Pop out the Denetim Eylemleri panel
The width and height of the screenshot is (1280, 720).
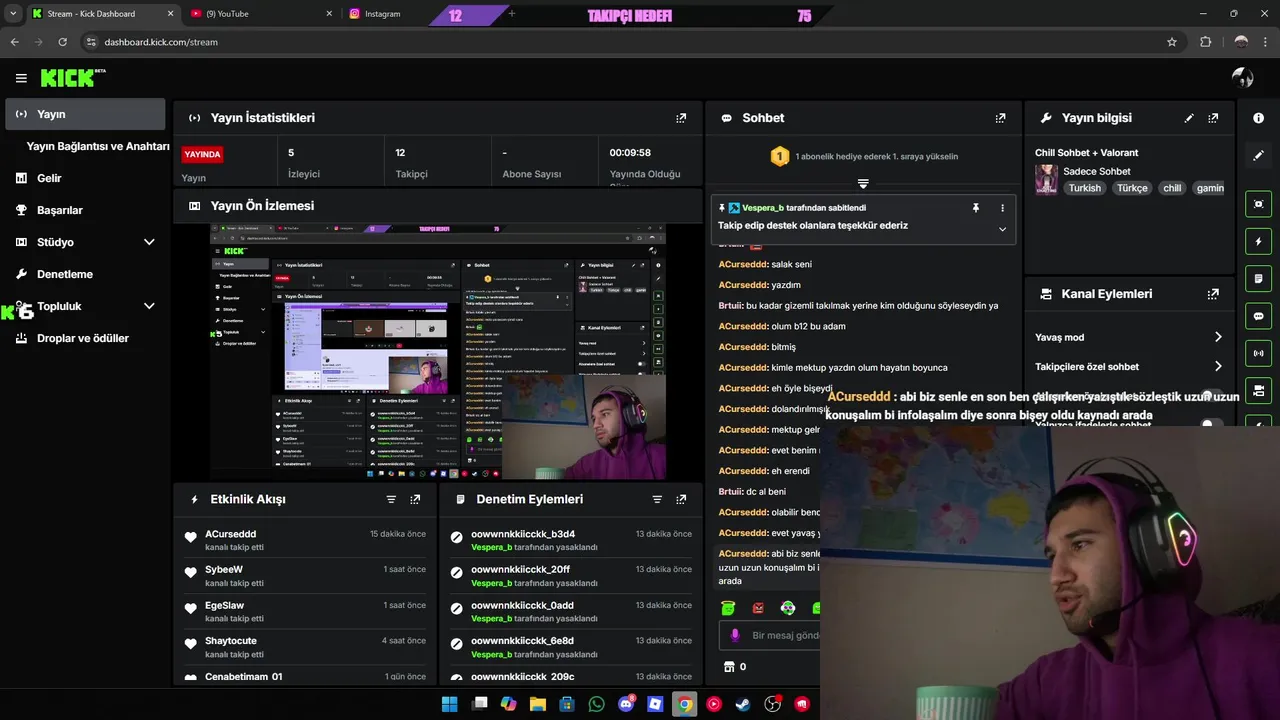tap(681, 499)
